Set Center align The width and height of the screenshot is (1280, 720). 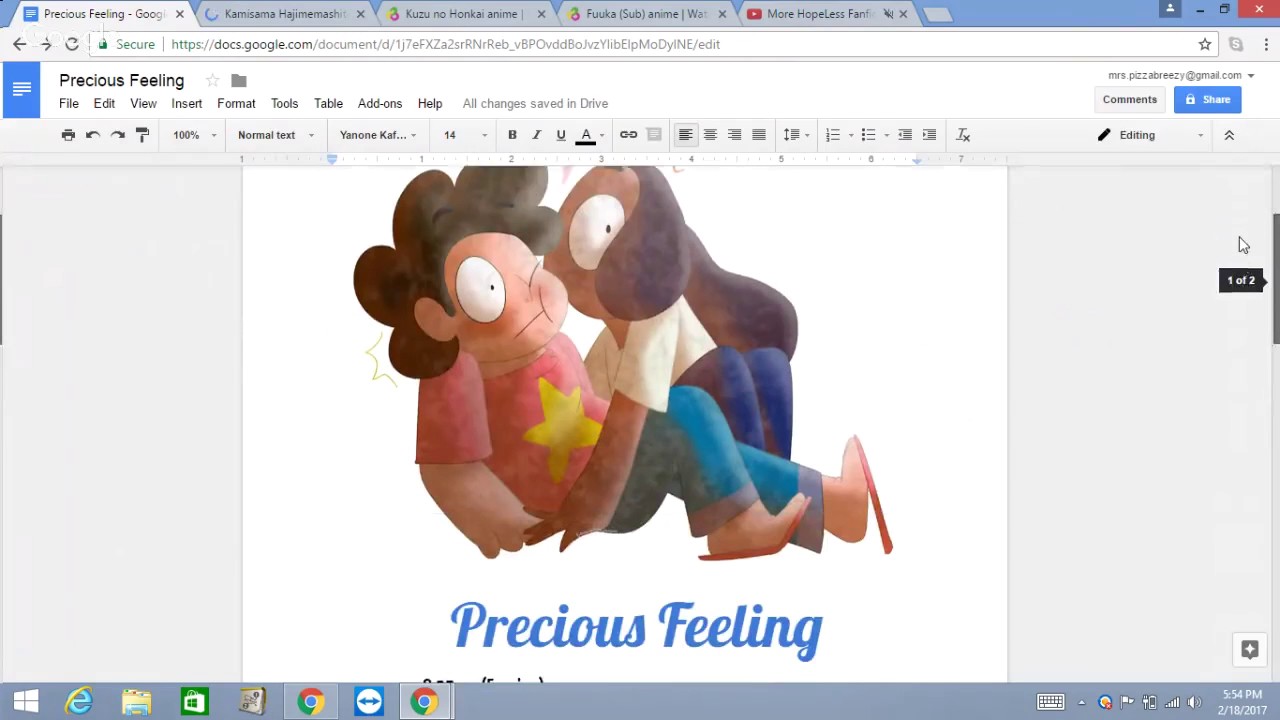710,135
